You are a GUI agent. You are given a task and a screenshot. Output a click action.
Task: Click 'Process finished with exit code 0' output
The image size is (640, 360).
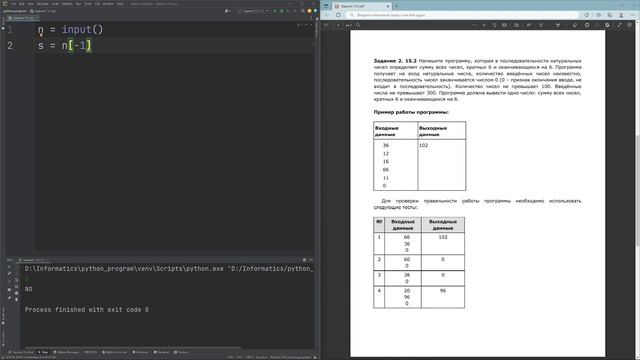pyautogui.click(x=87, y=310)
